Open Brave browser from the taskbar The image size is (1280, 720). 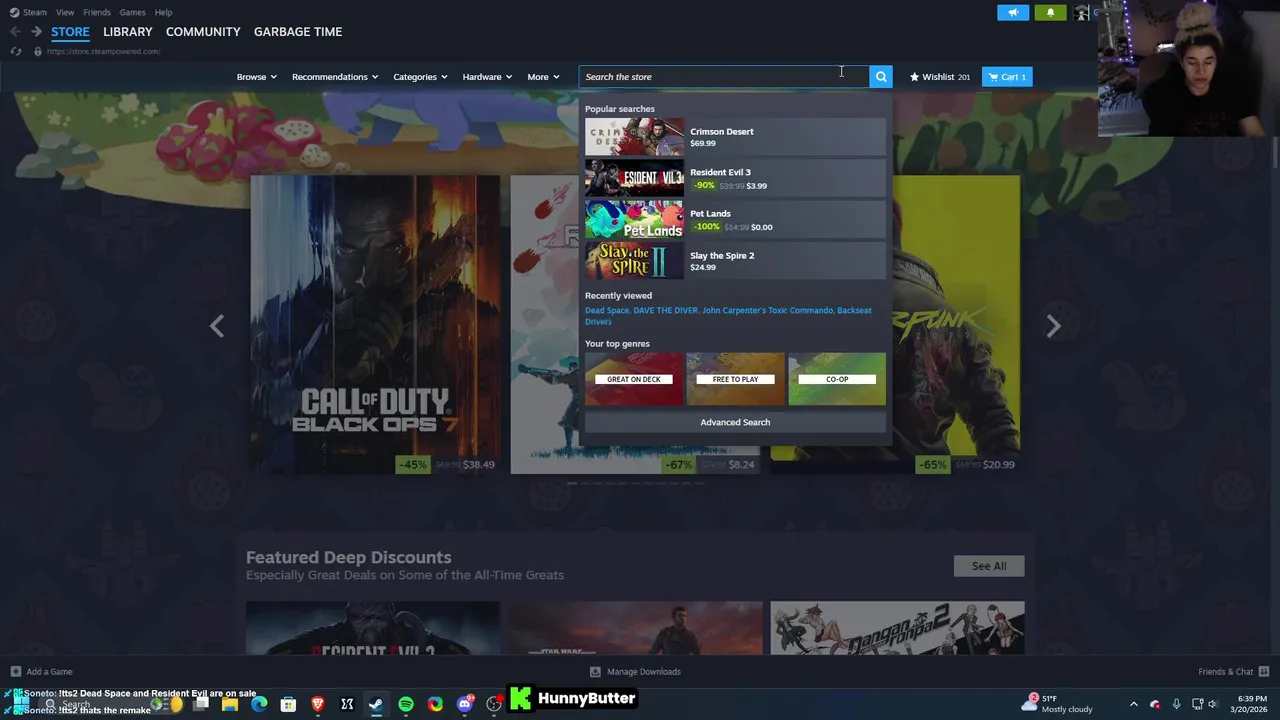click(x=318, y=705)
